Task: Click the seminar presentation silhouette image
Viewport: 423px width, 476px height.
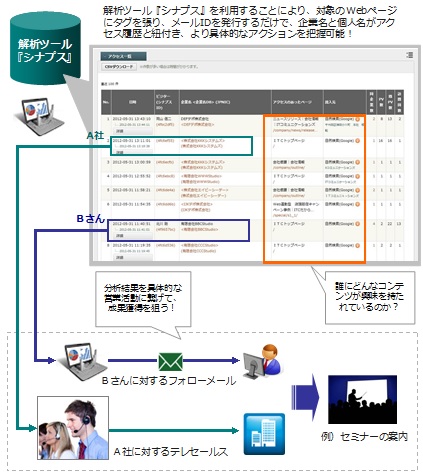Action: tap(362, 400)
